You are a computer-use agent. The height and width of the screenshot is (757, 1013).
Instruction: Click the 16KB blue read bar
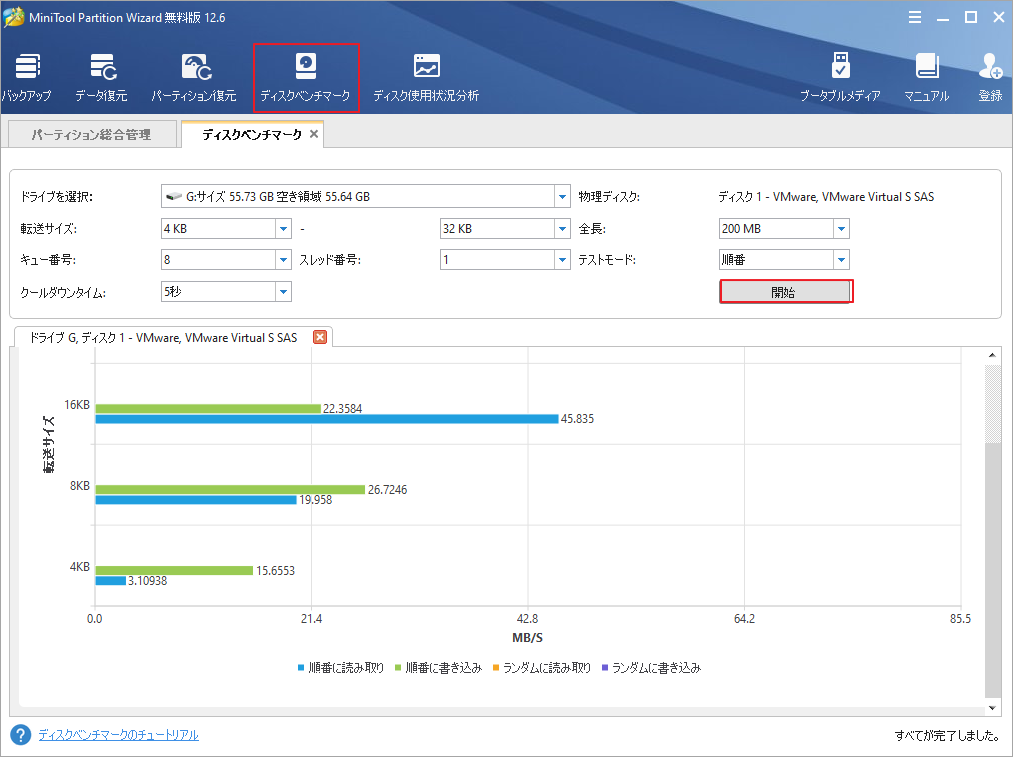tap(327, 419)
